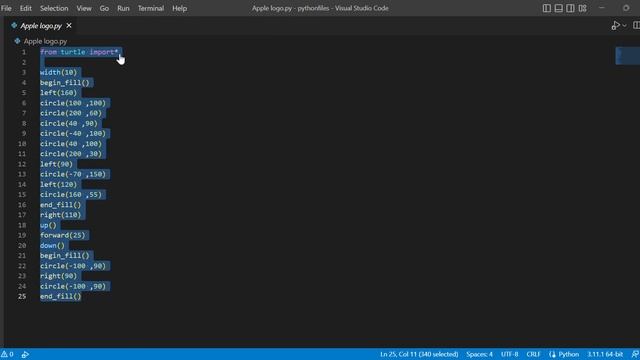640x360 pixels.
Task: Click the code 'up()'
Action: tap(48, 225)
